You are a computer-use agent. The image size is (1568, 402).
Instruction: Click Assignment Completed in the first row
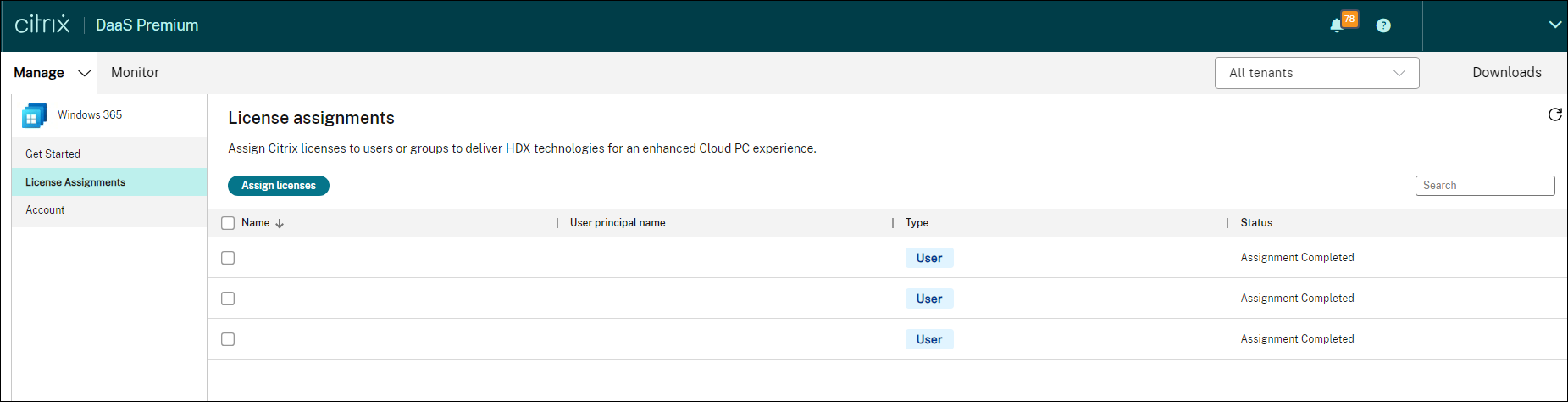[x=1297, y=258]
